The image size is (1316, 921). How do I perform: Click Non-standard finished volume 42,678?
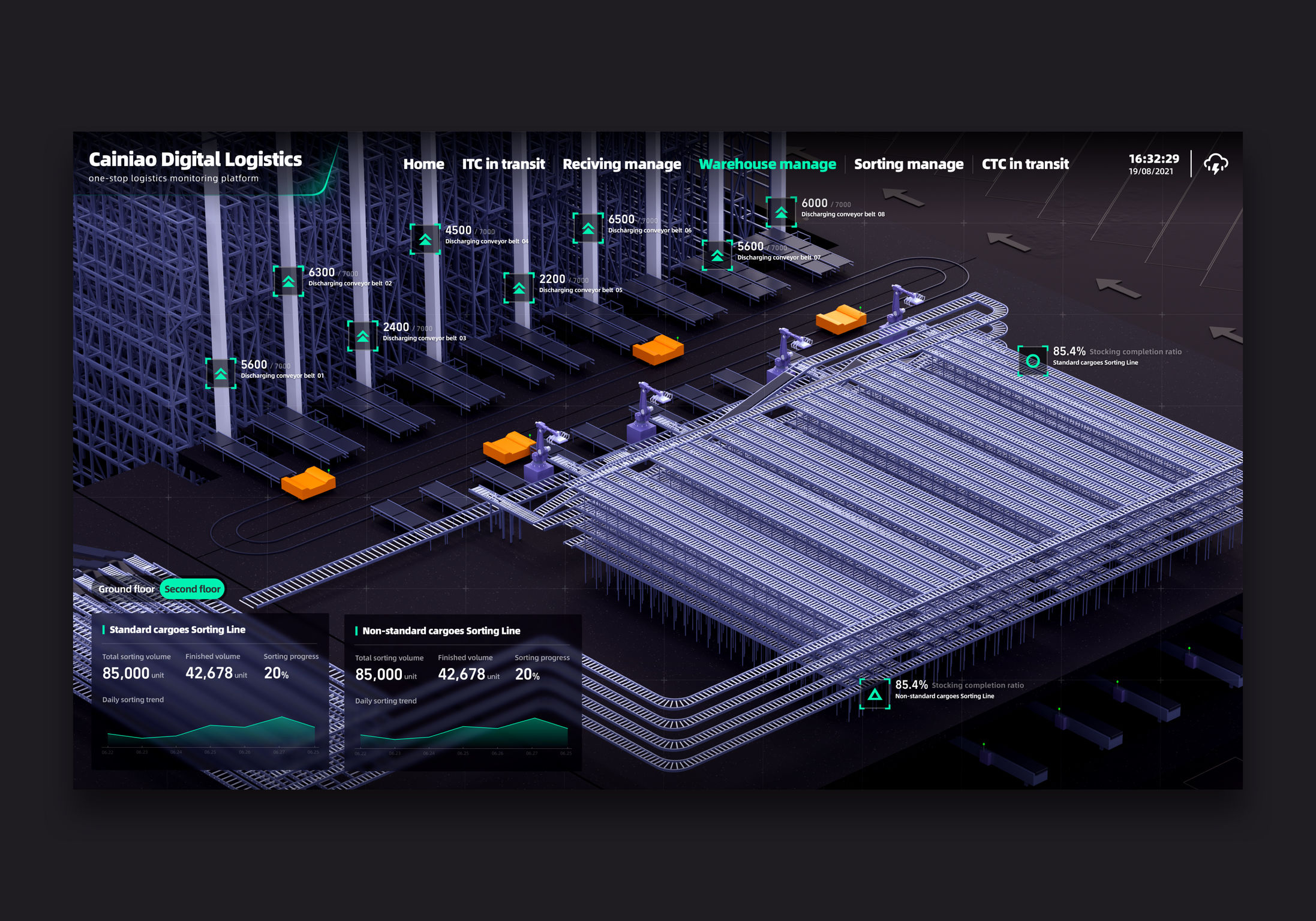[x=461, y=674]
